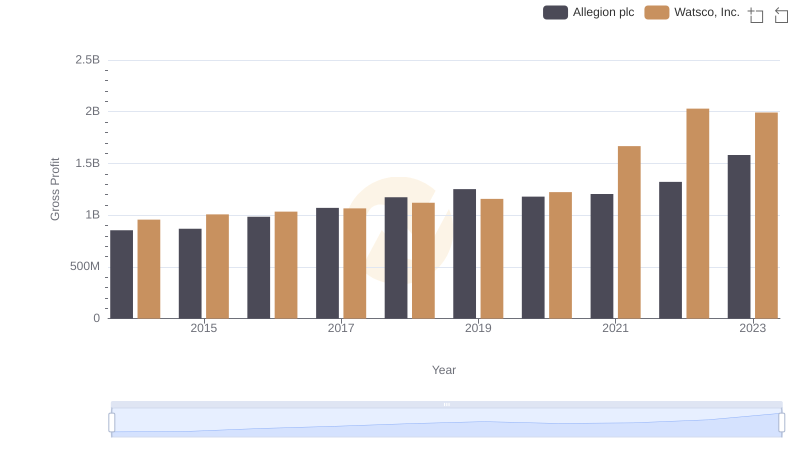Image resolution: width=800 pixels, height=461 pixels.
Task: Click the Allegion bar for 2017
Action: pos(327,264)
